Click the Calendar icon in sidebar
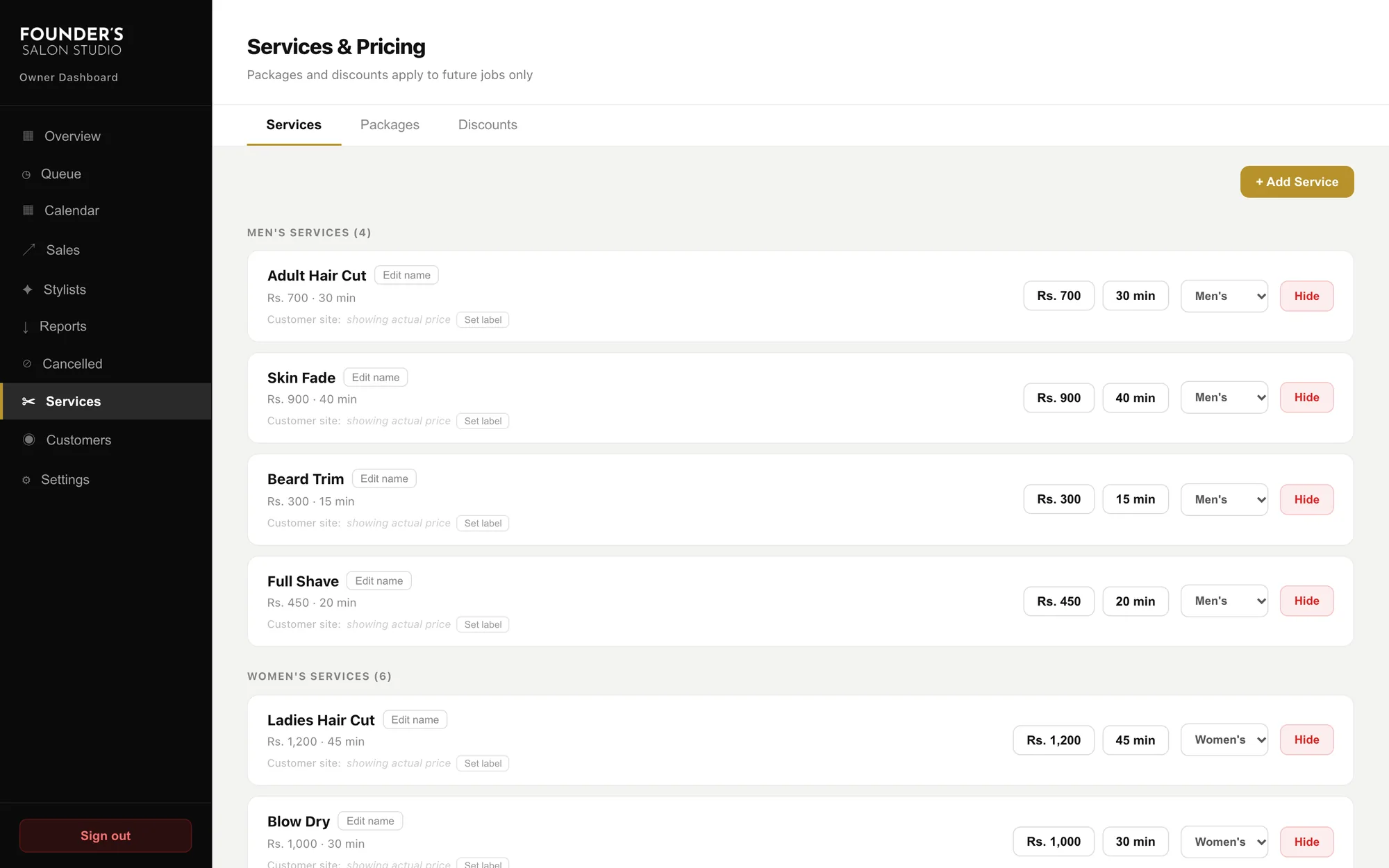Screen dimensions: 1389x868 click(28, 210)
